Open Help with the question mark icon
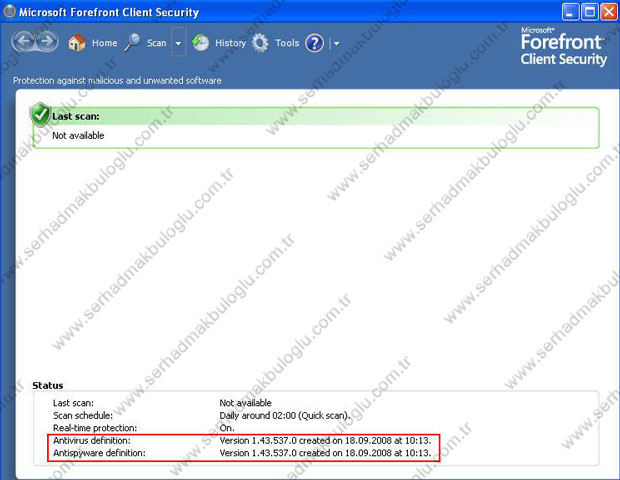This screenshot has width=620, height=480. (314, 43)
